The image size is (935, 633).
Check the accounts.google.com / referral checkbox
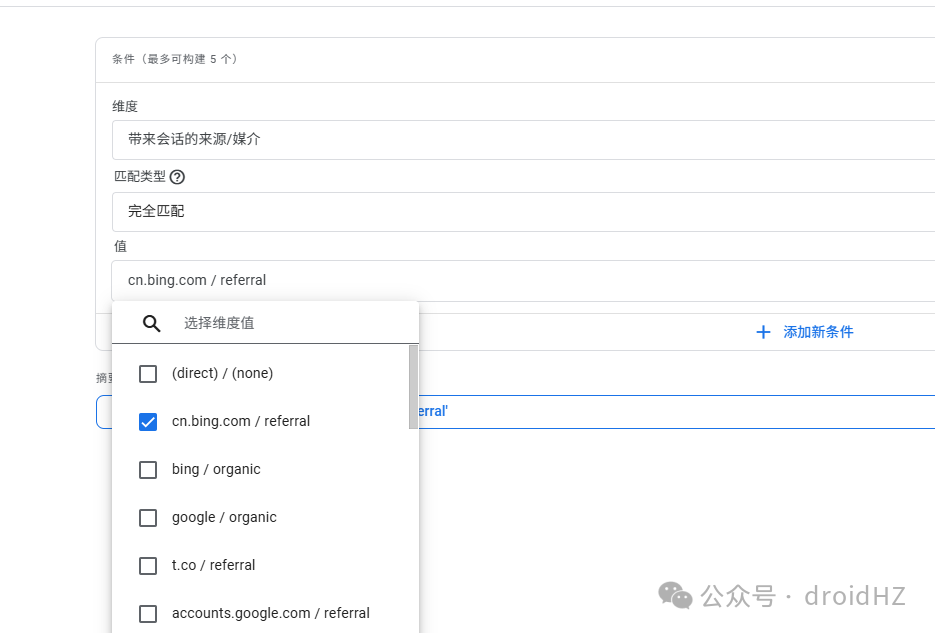tap(148, 614)
